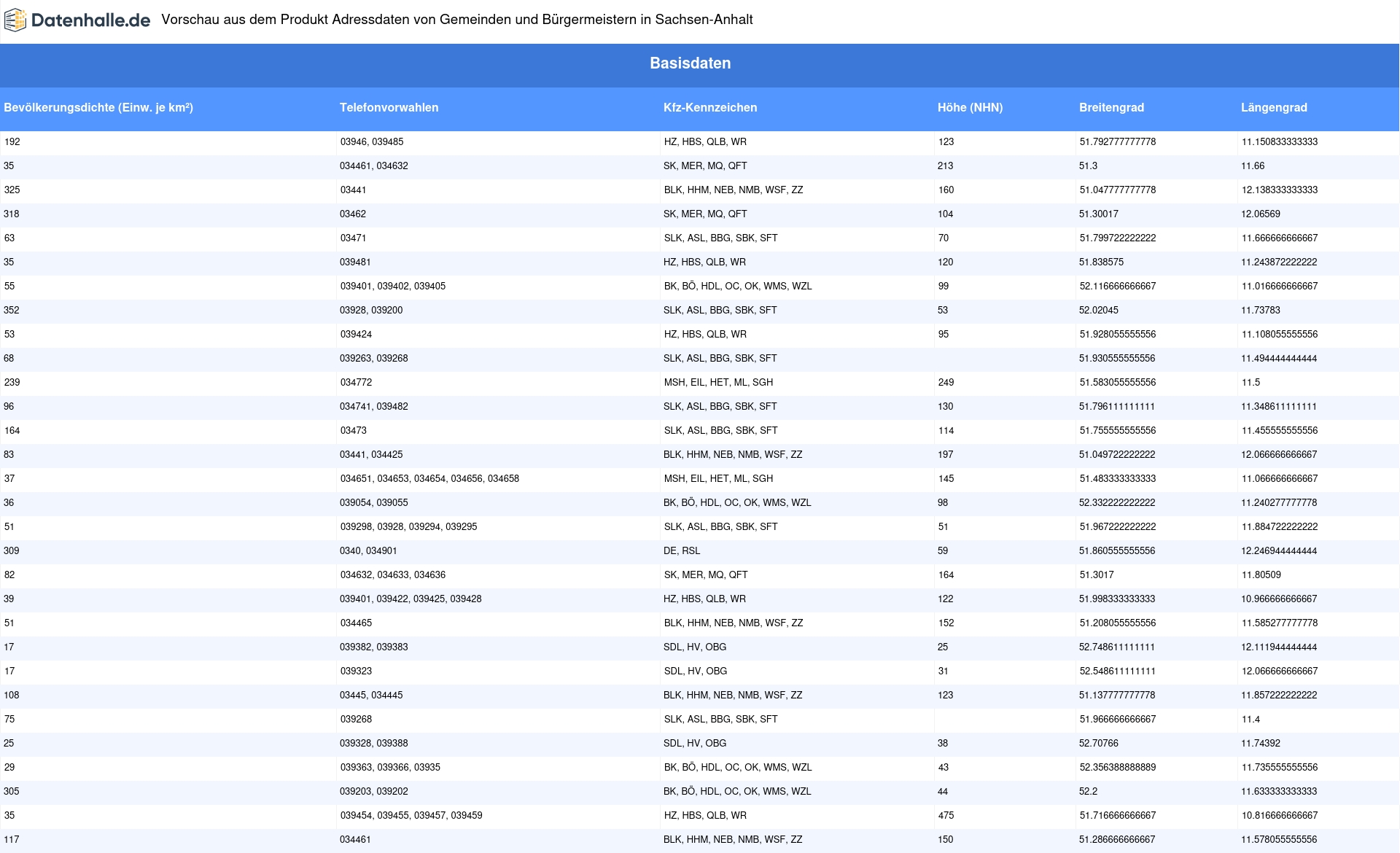The height and width of the screenshot is (853, 1400).
Task: Select phone code 039481
Action: 356,262
